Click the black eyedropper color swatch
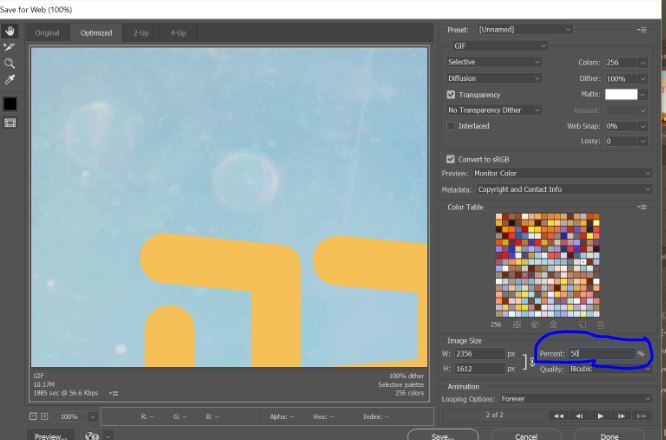 tap(10, 104)
